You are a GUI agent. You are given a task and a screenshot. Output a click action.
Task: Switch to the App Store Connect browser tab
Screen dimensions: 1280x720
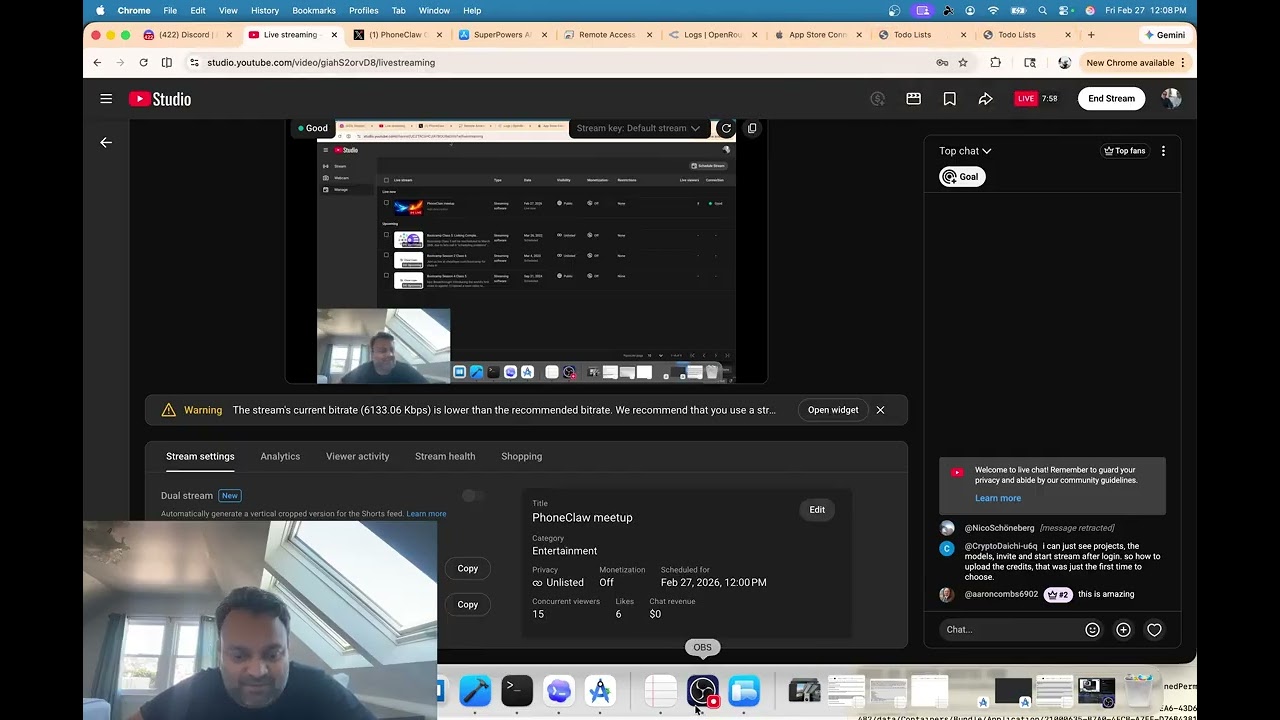(817, 34)
